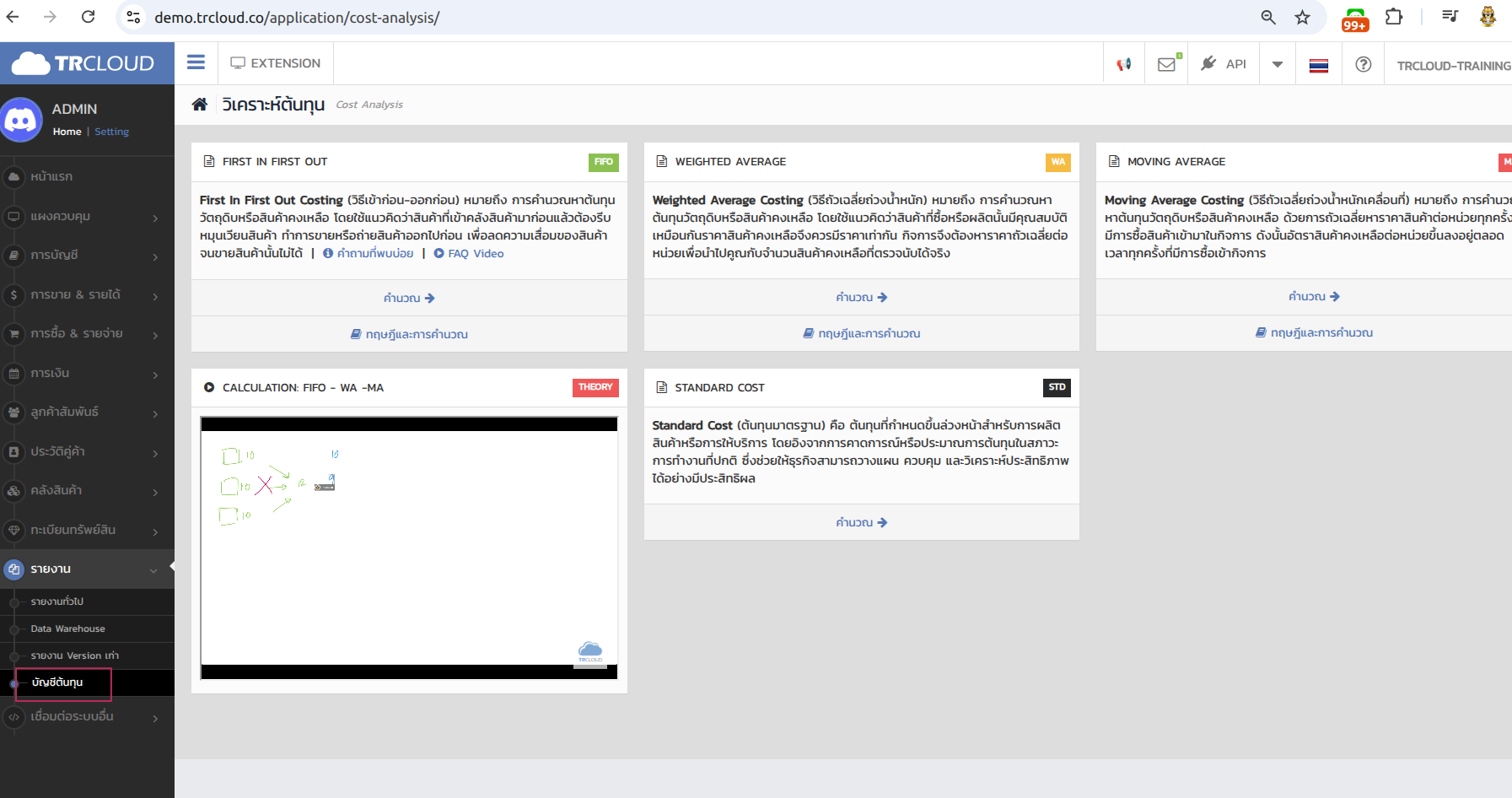Expand the การบัญชี sidebar menu
1512x798 pixels.
click(x=87, y=255)
